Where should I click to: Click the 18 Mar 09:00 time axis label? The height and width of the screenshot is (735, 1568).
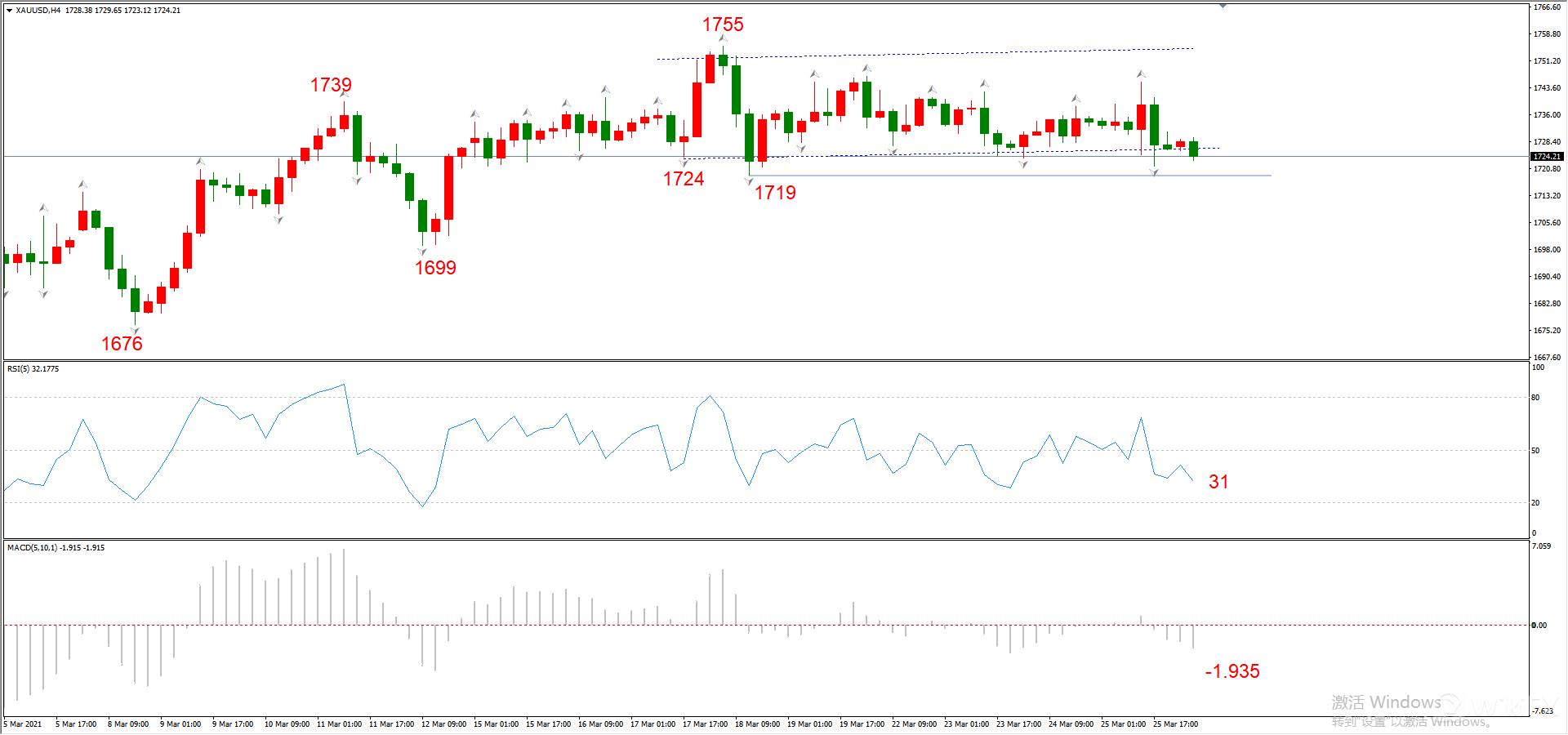757,724
